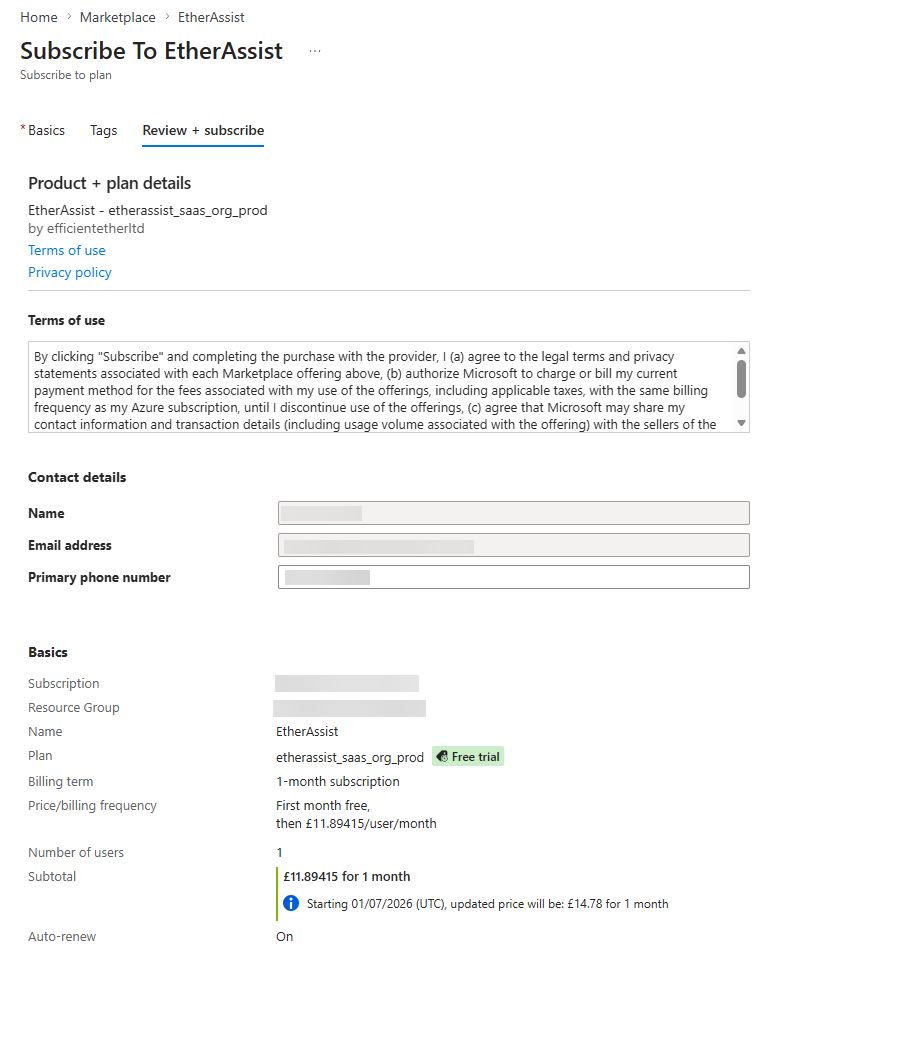Viewport: 914px width, 1045px height.
Task: Click the 'Starting 01/07/2026 (UTC)' price notice
Action: coord(487,904)
